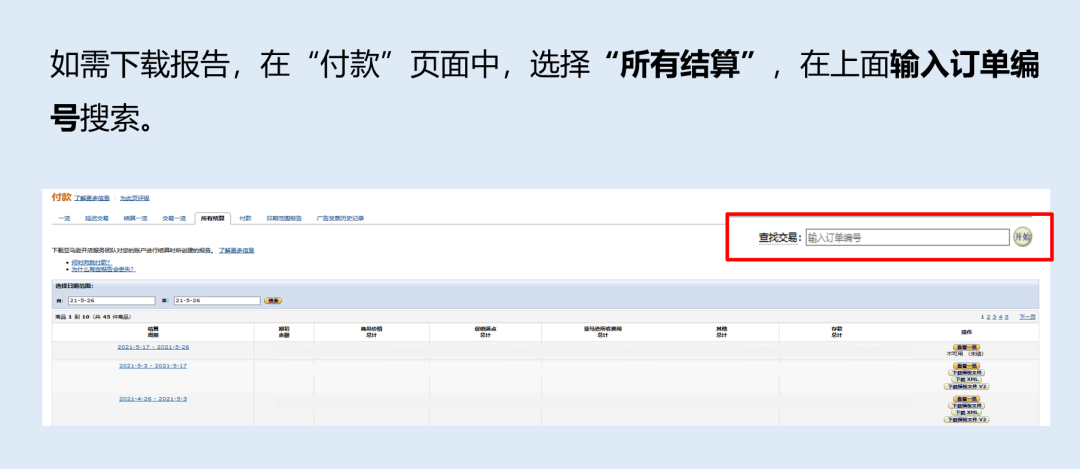Viewport: 1080px width, 469px height.
Task: Open settlement period 2021-4-26 - 2021-5-3
Action: pyautogui.click(x=153, y=398)
